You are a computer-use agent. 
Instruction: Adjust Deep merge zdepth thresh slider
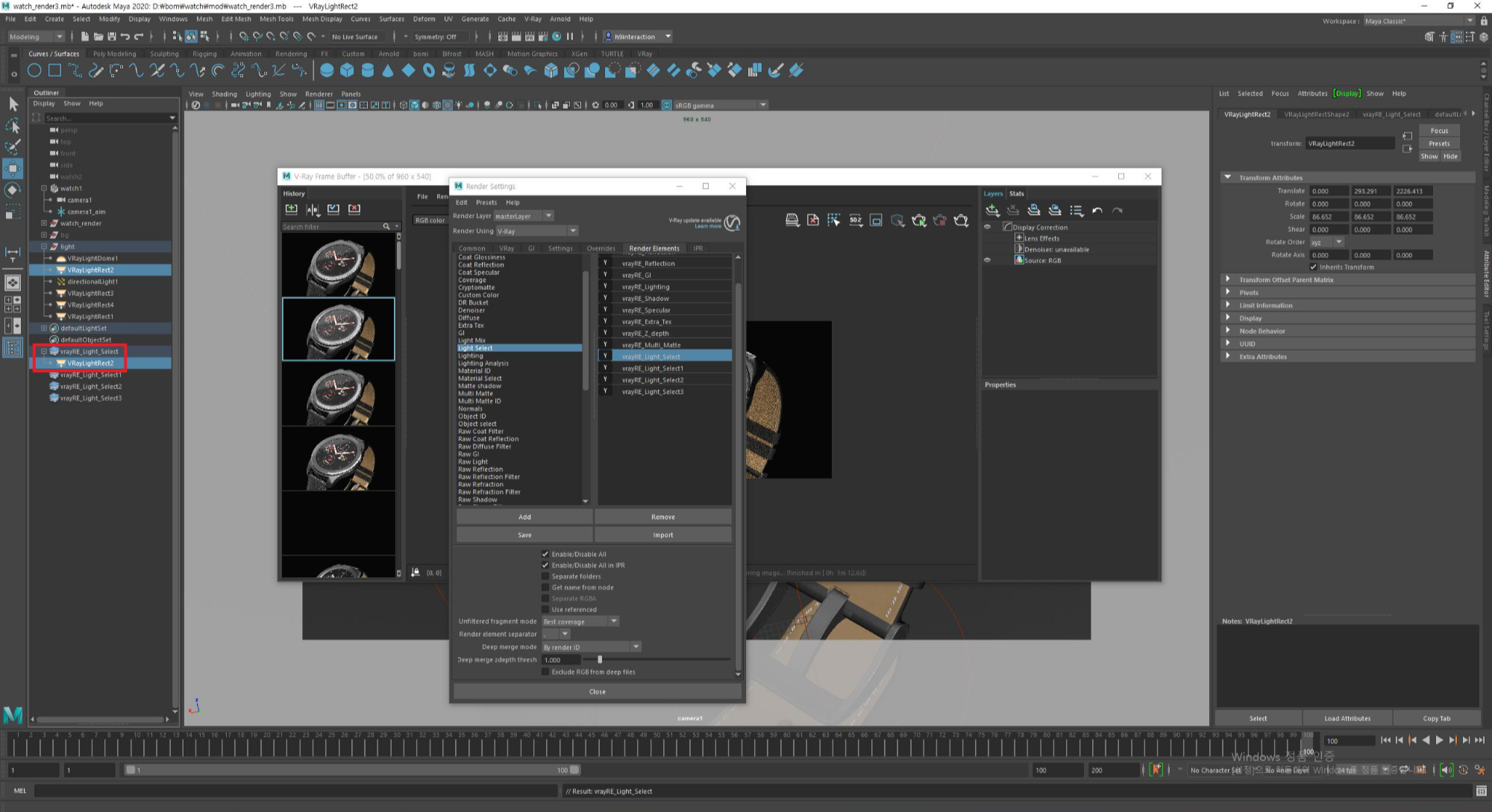click(x=600, y=660)
